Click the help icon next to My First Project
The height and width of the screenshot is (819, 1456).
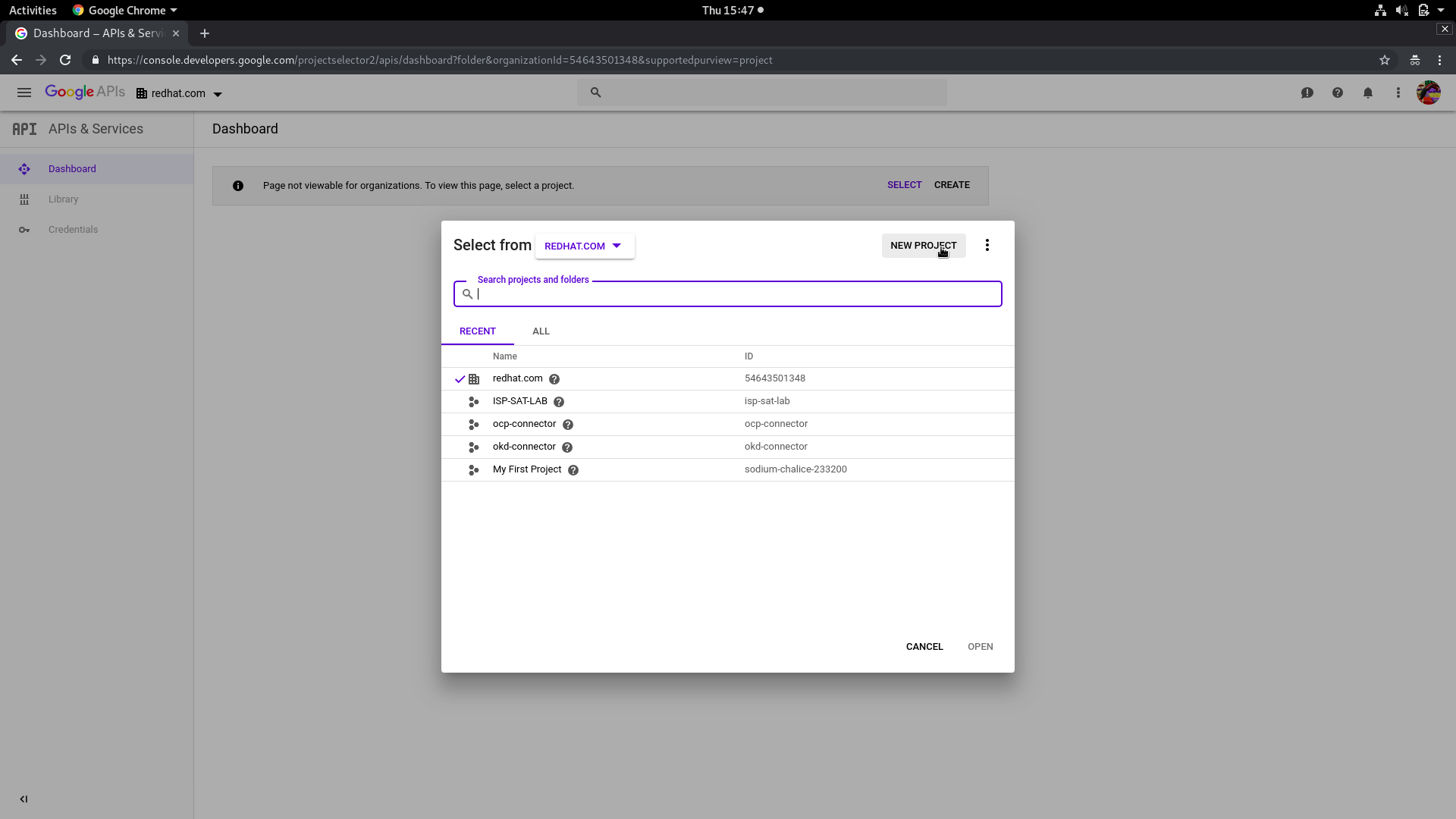point(573,470)
